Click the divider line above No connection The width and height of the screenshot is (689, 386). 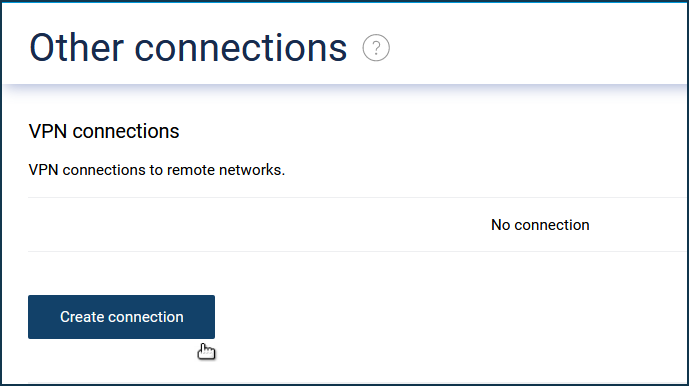(358, 197)
